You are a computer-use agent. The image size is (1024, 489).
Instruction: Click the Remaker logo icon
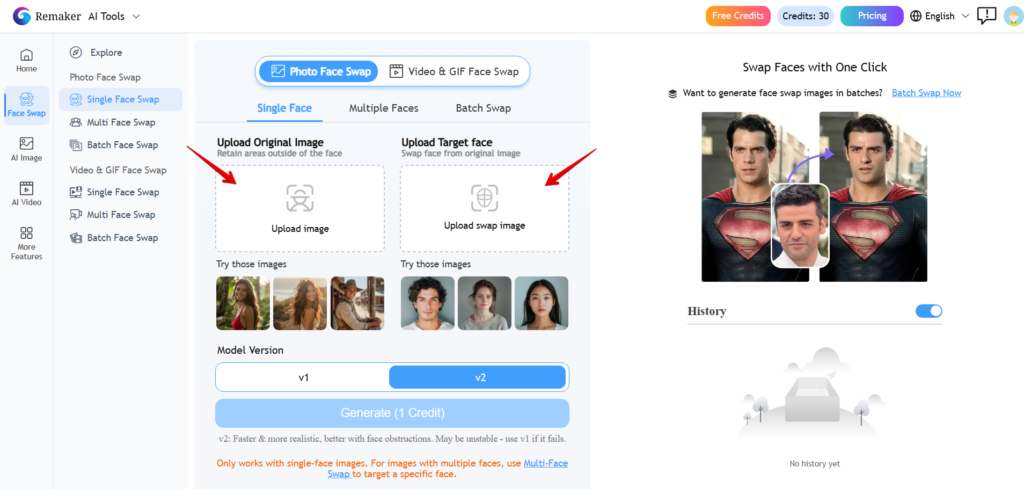click(22, 16)
